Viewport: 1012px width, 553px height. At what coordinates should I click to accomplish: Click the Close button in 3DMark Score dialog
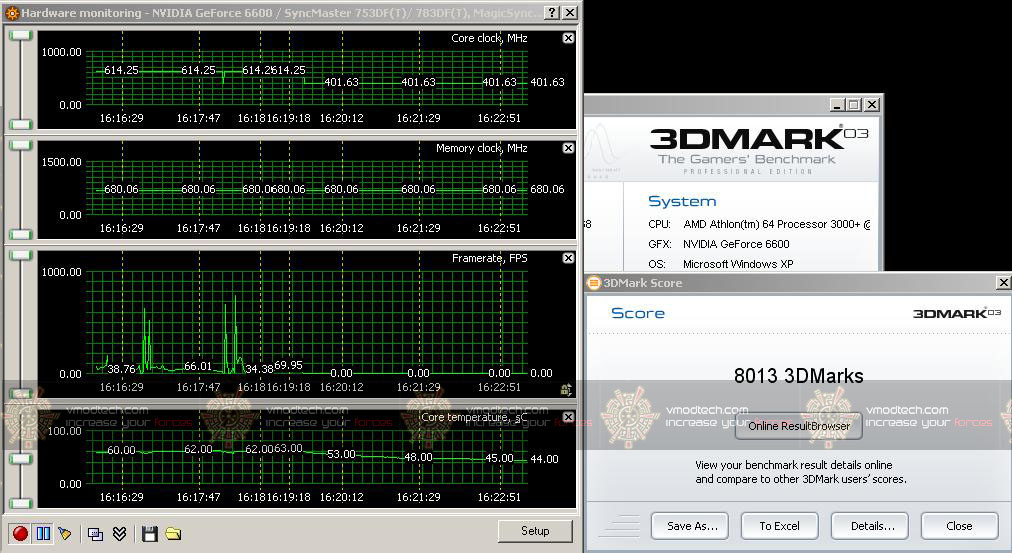[959, 526]
